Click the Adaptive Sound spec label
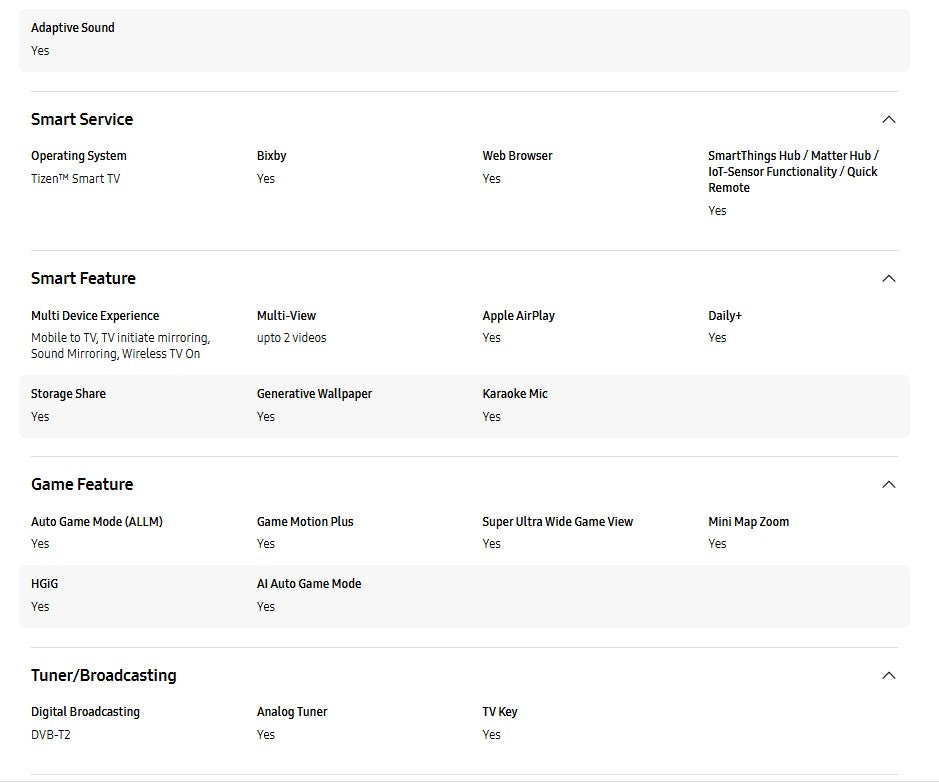 coord(73,28)
